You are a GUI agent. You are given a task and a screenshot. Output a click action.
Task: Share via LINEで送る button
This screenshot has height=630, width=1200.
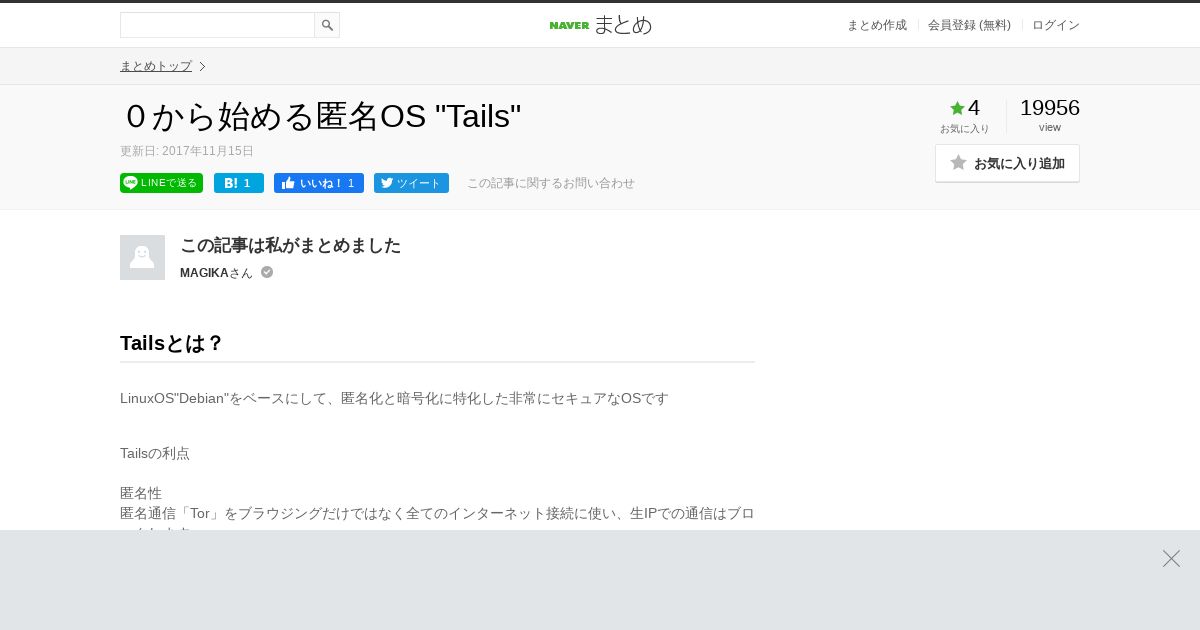tap(161, 183)
